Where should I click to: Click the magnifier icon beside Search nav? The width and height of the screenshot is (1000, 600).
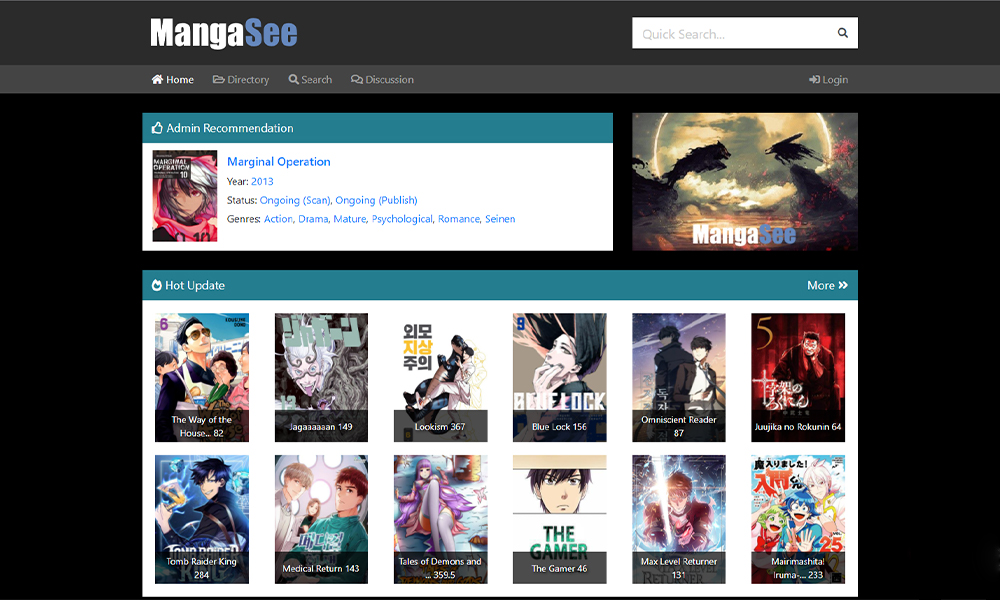coord(293,80)
